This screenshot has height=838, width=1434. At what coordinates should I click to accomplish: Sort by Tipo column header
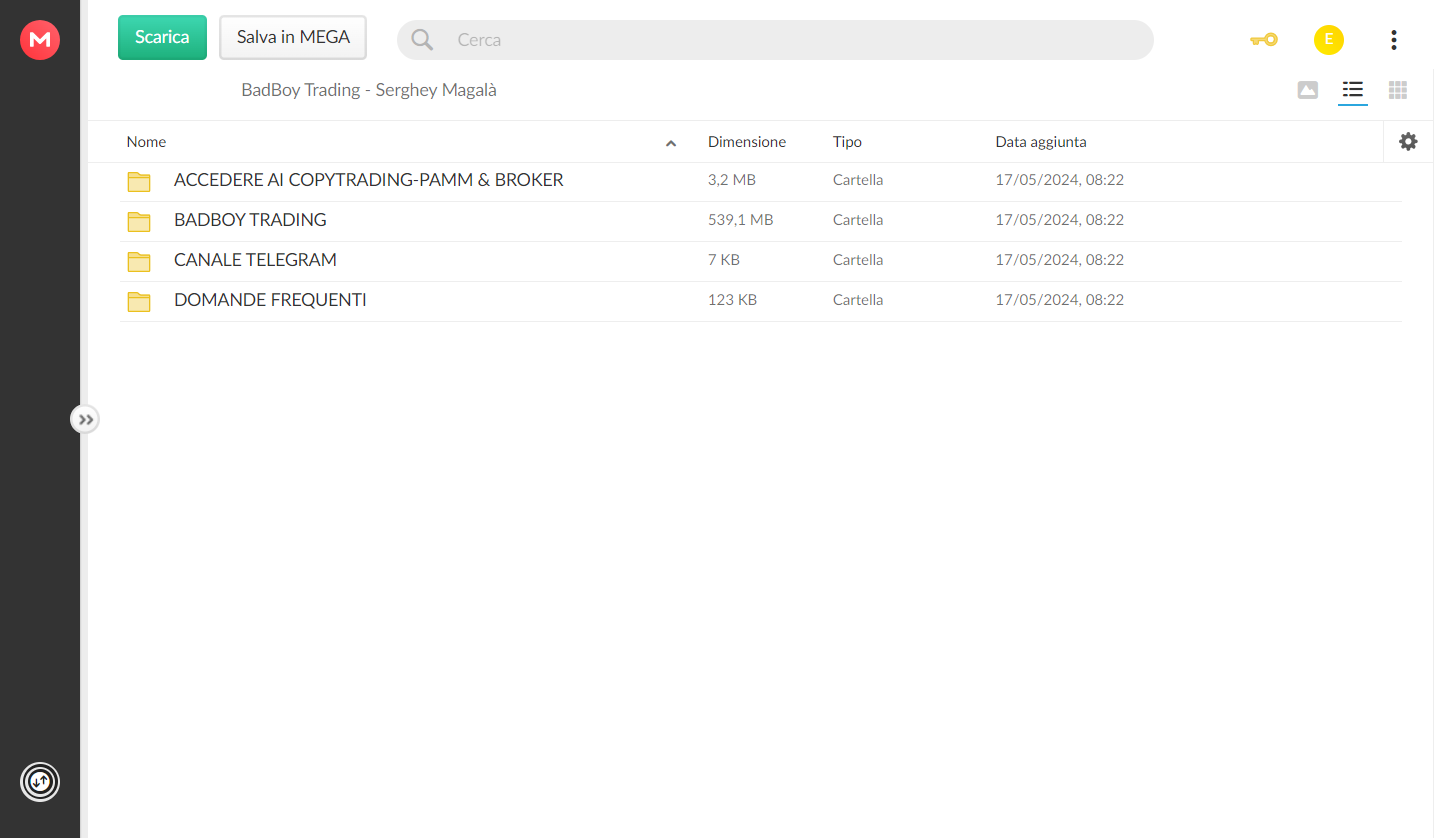(x=847, y=142)
